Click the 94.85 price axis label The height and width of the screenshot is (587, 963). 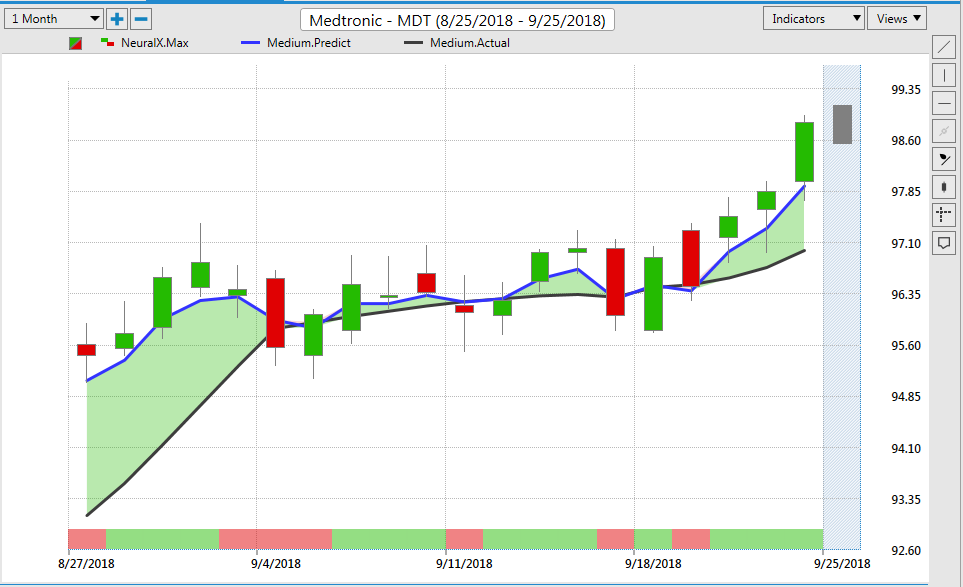point(906,397)
